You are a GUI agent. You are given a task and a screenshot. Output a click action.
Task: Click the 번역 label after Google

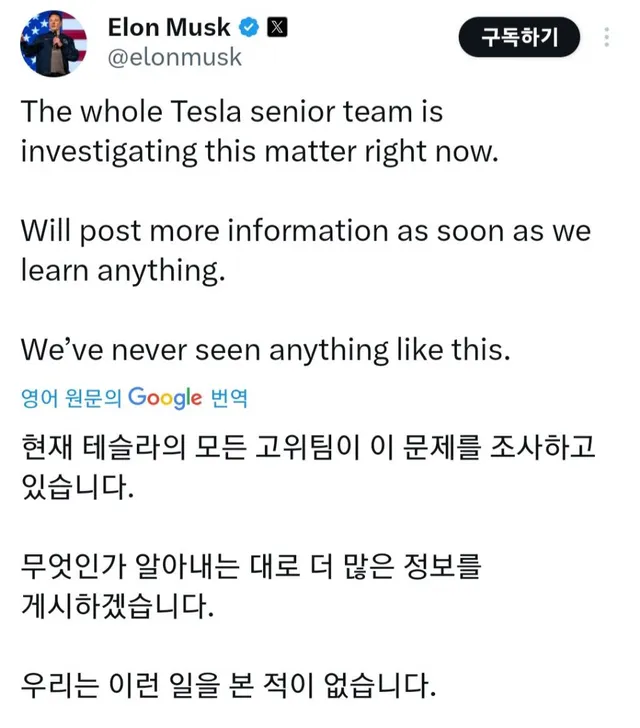[x=228, y=398]
